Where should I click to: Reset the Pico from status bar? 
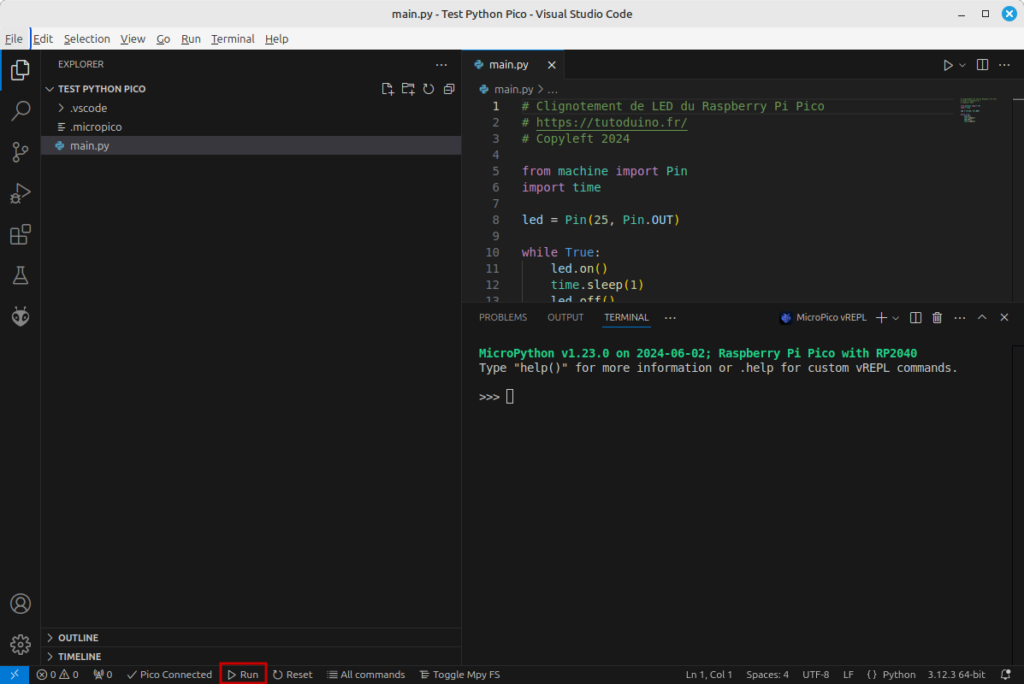(293, 675)
